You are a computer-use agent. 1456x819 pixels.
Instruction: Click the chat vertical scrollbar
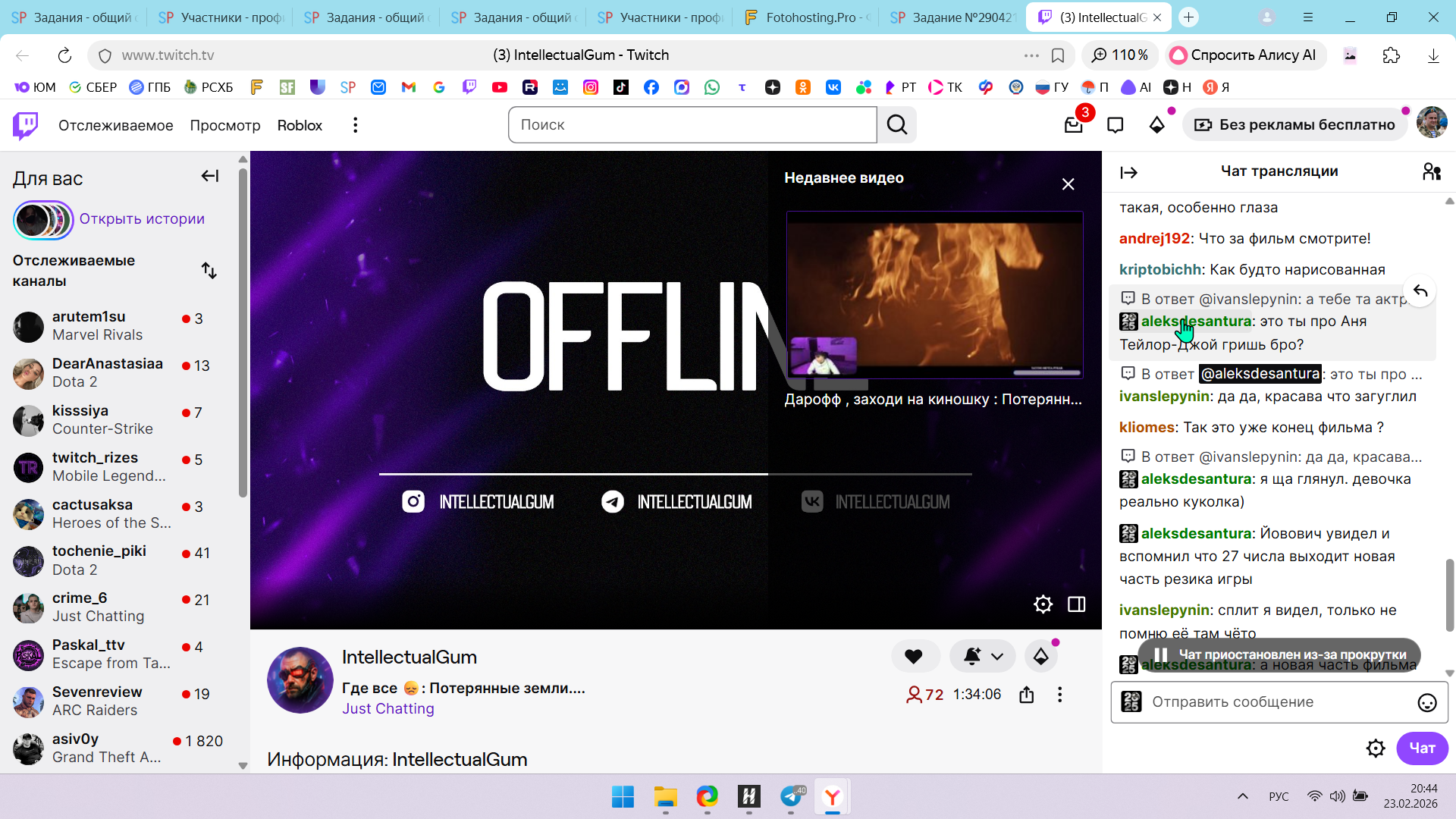pyautogui.click(x=1449, y=595)
